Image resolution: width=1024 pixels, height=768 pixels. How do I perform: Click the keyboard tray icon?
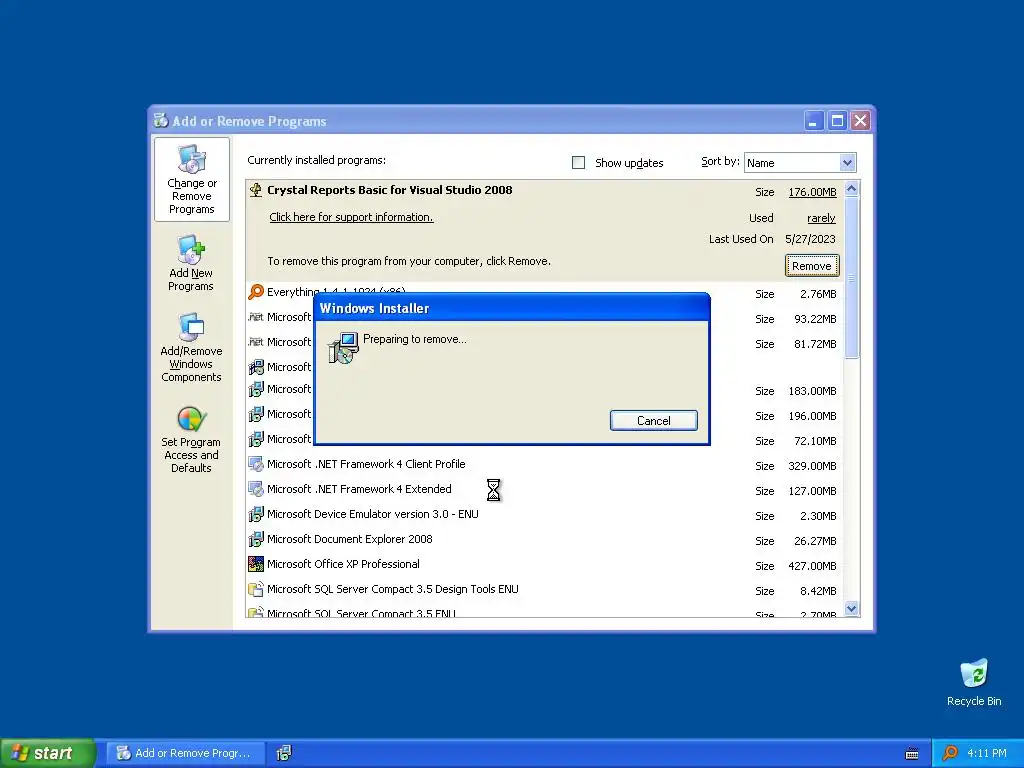(x=912, y=754)
